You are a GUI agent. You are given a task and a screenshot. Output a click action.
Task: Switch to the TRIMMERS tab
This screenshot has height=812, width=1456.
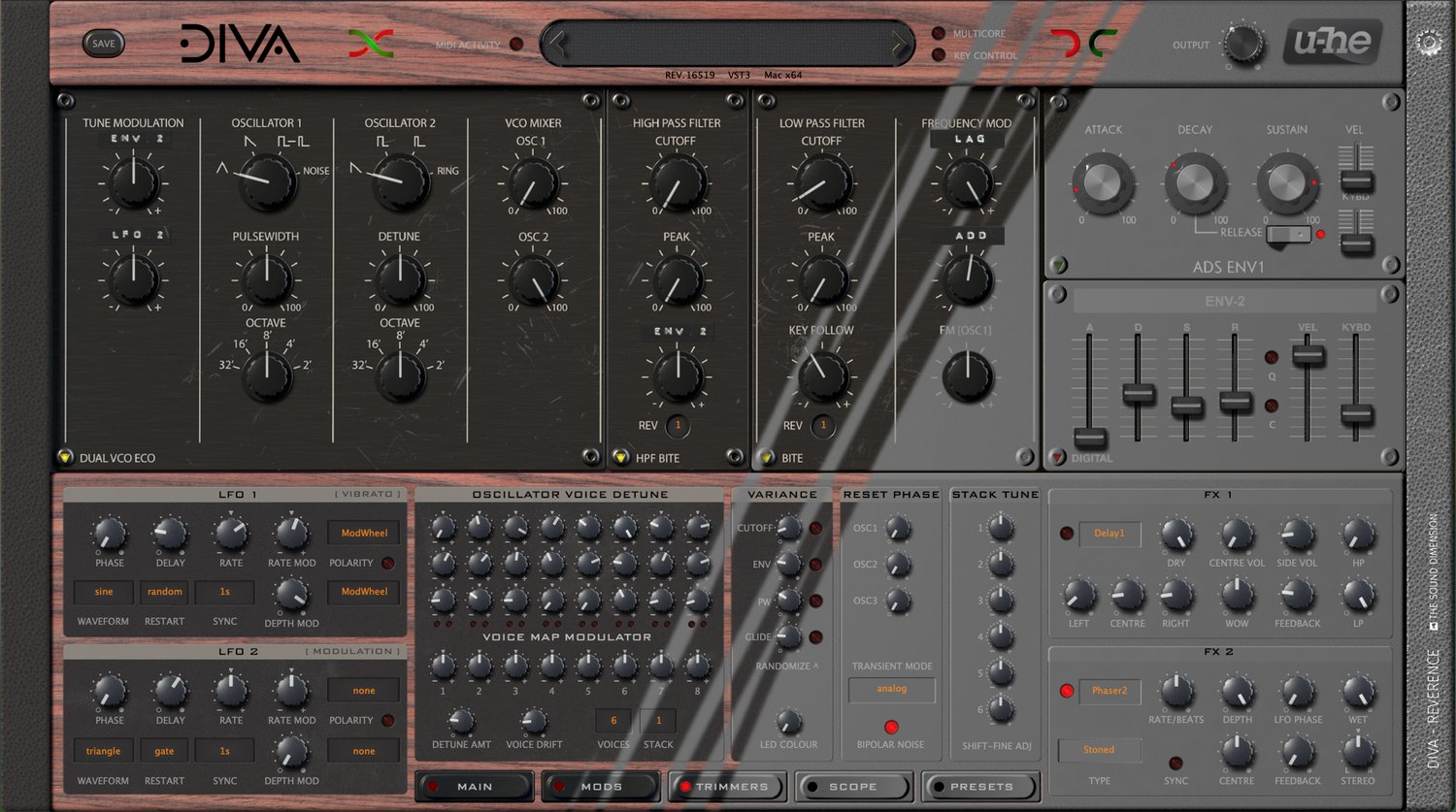point(727,786)
